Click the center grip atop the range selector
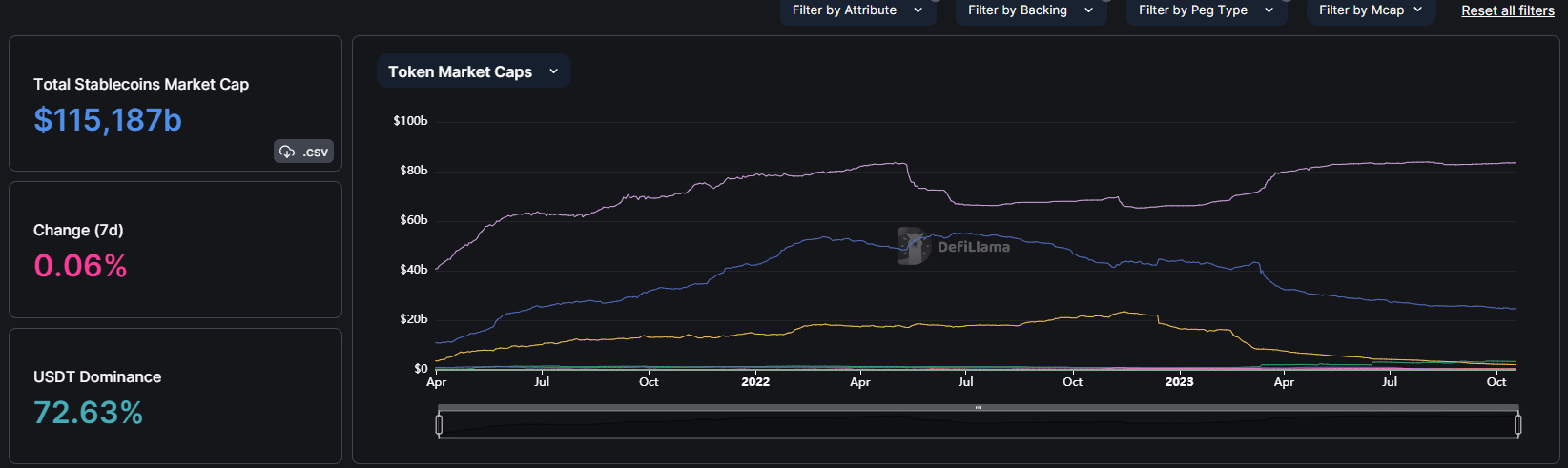1568x468 pixels. pos(978,408)
